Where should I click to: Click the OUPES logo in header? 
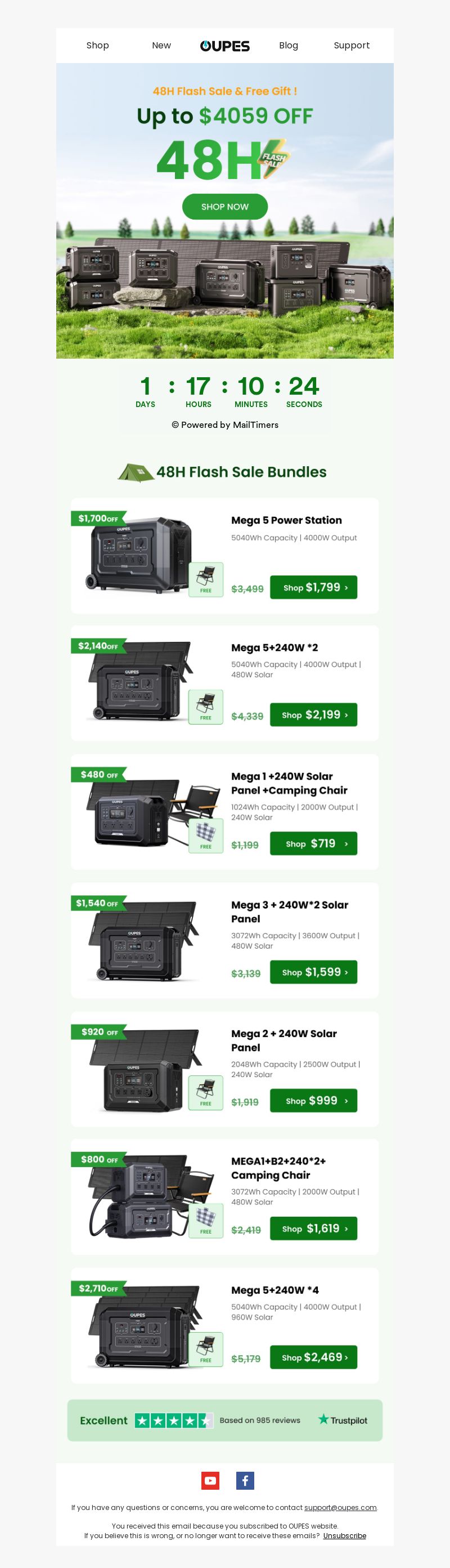[225, 46]
